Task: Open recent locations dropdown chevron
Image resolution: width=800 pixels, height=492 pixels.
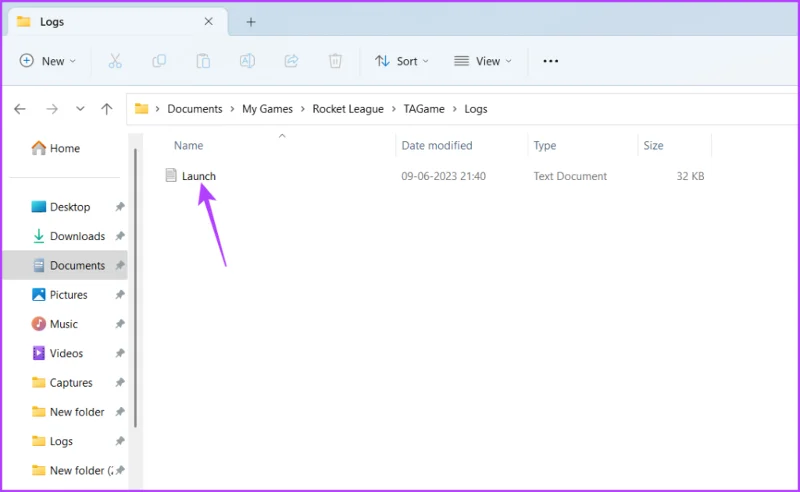Action: (x=80, y=109)
